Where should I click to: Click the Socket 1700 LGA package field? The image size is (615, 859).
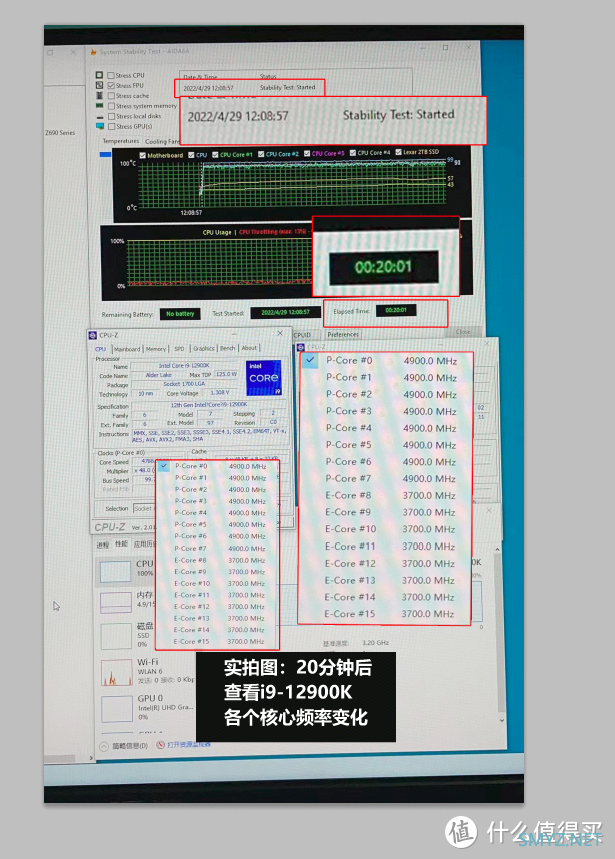184,384
